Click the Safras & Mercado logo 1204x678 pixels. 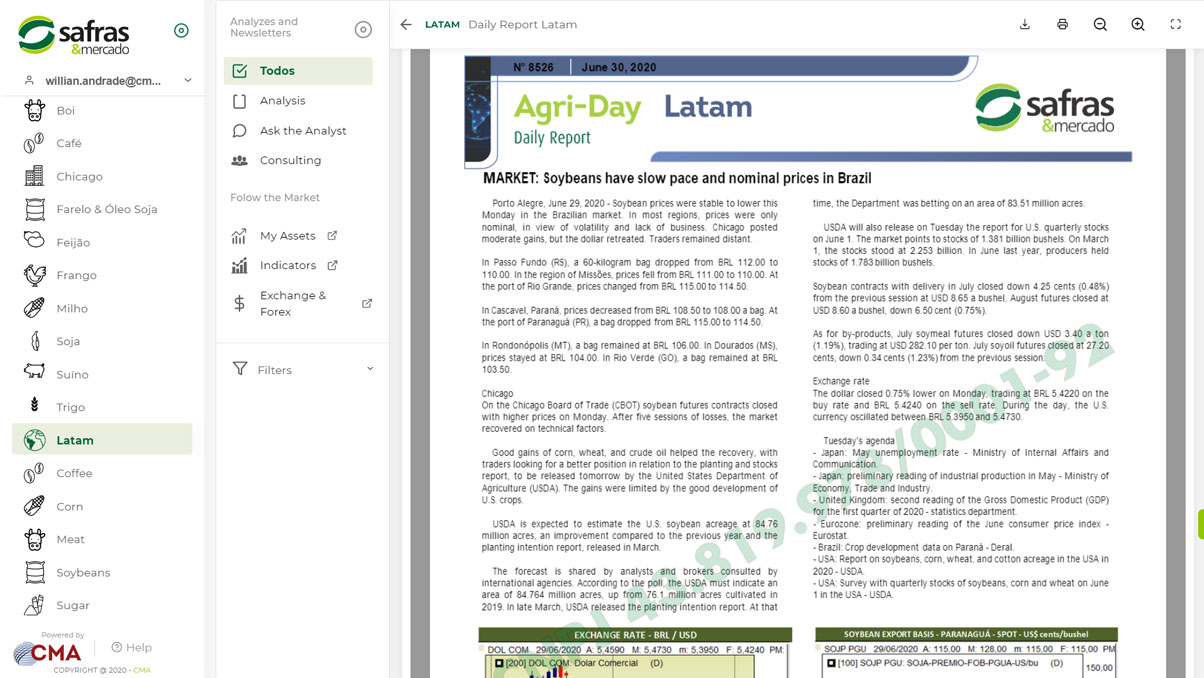point(75,35)
